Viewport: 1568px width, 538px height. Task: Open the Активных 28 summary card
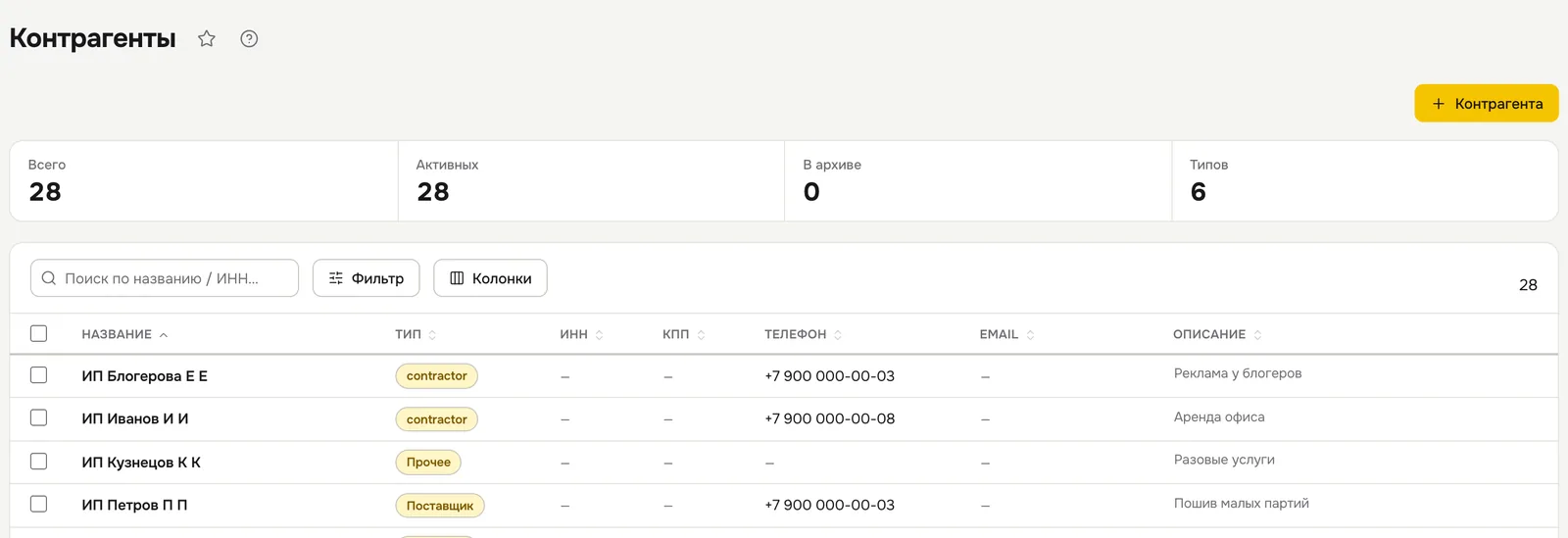tap(591, 181)
